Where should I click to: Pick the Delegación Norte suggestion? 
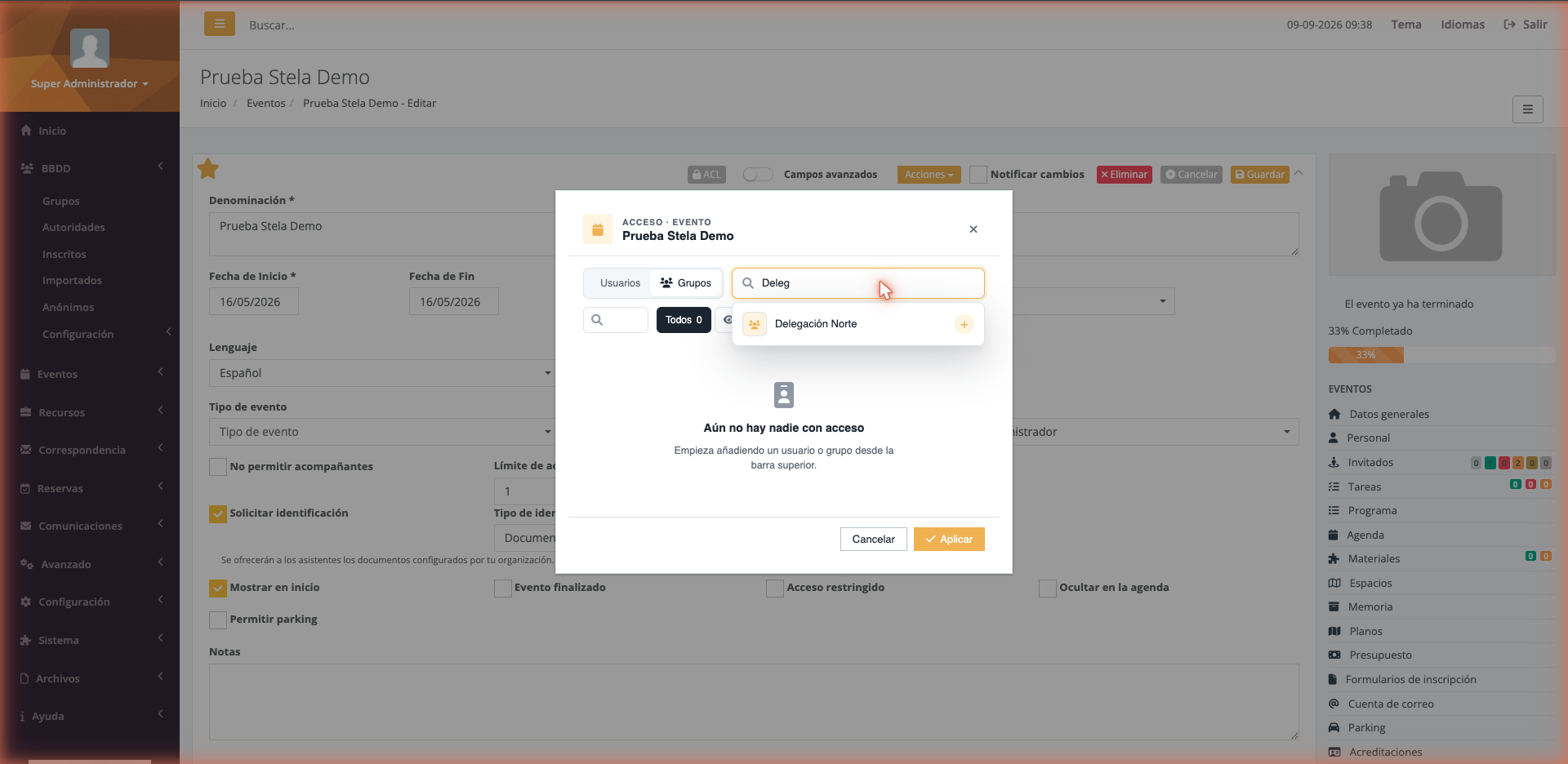(857, 324)
